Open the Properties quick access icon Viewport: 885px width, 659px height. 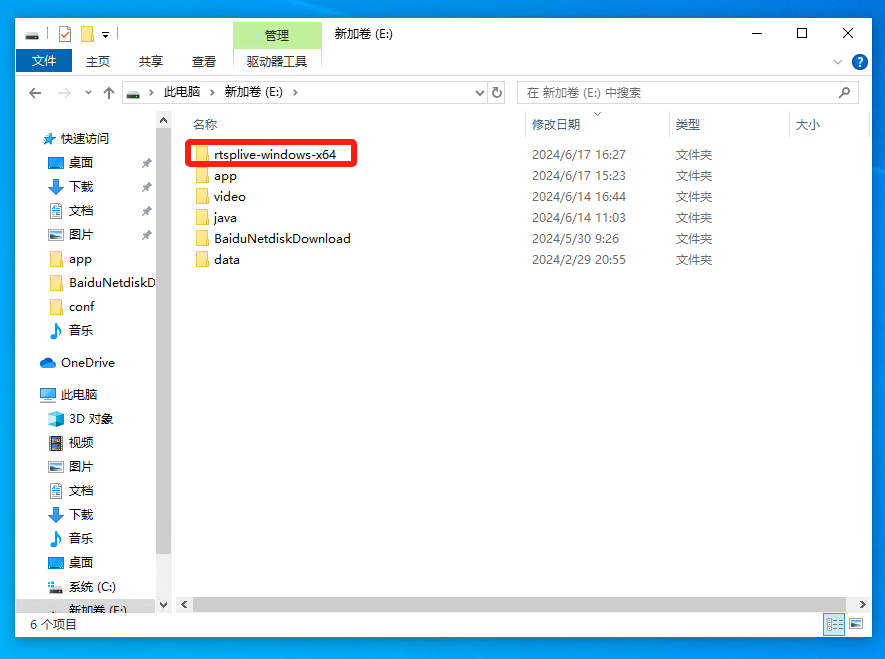pyautogui.click(x=65, y=34)
